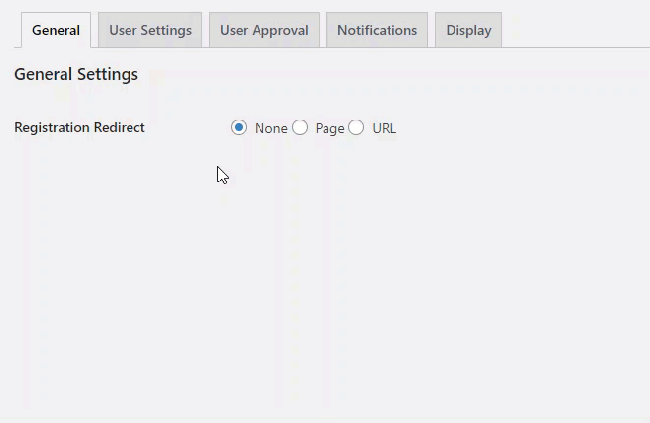This screenshot has width=650, height=423.
Task: Enable the URL radio button
Action: click(x=356, y=128)
